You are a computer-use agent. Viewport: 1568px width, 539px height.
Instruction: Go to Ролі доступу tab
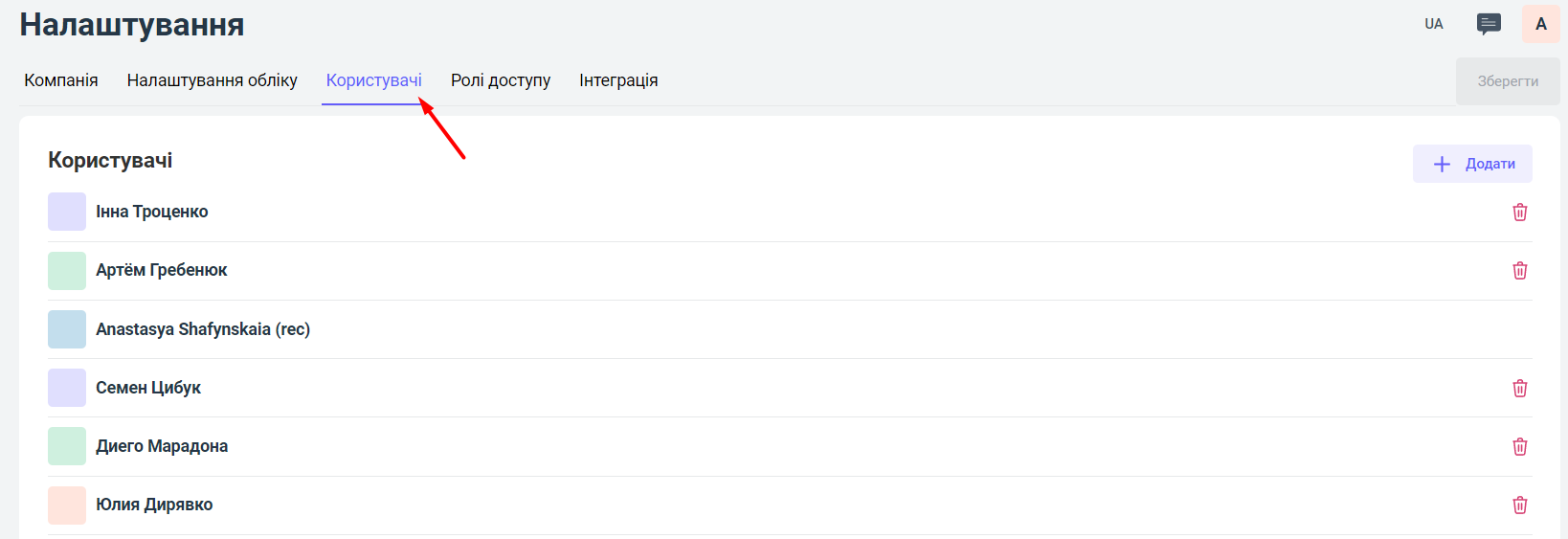(501, 80)
